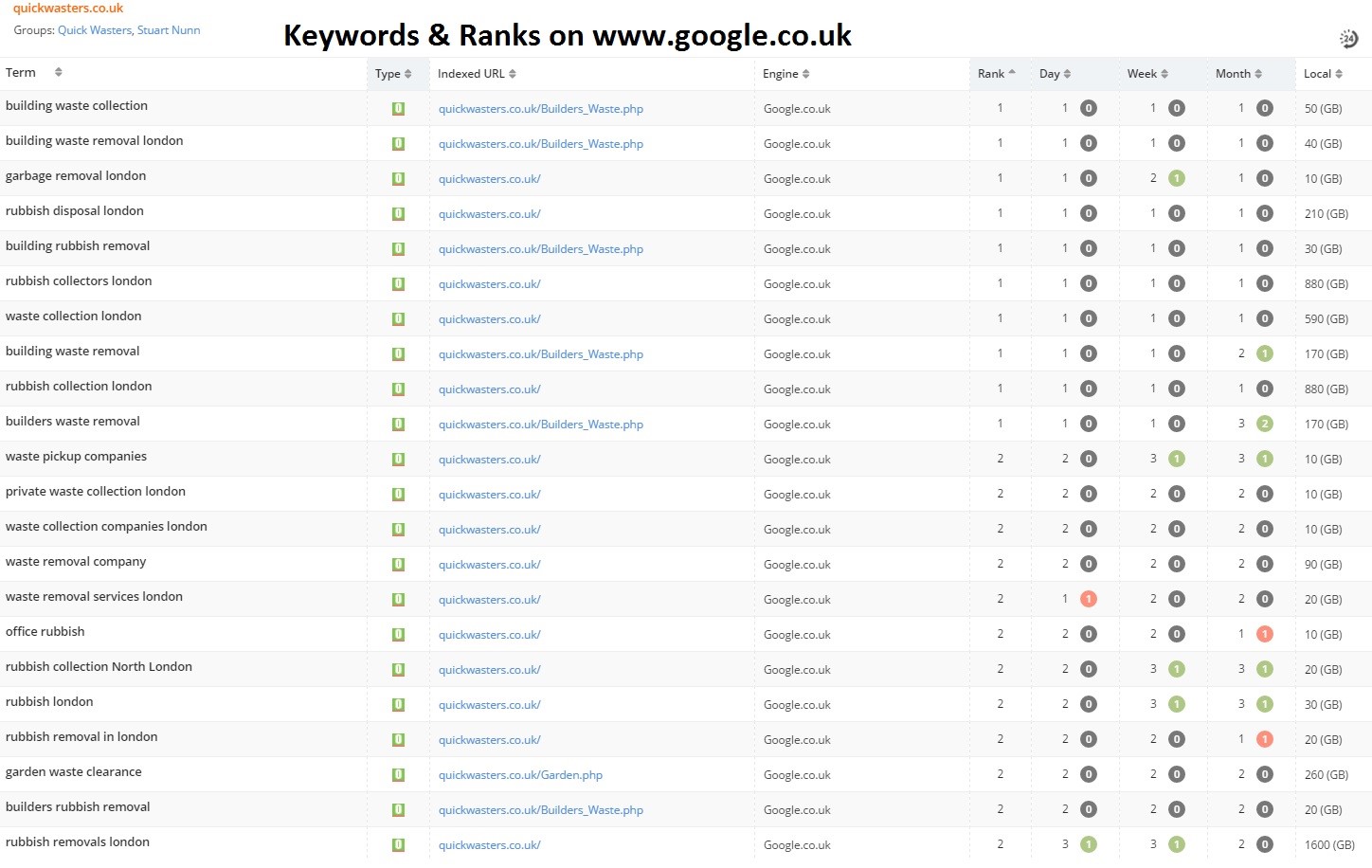This screenshot has width=1372, height=868.
Task: Sort table by Month column
Action: 1238,74
